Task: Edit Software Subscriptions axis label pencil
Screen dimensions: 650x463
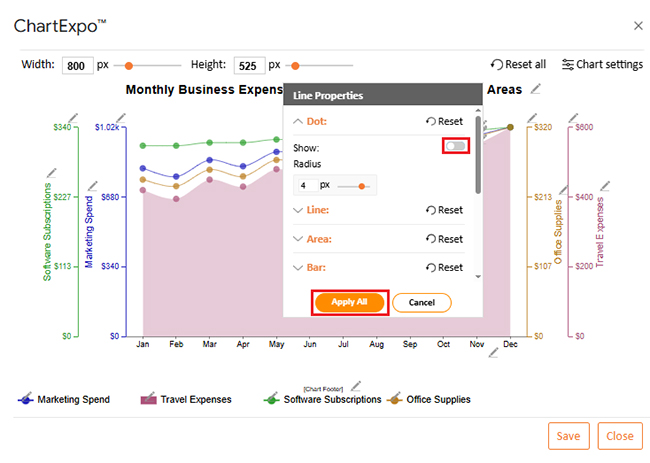Action: click(x=51, y=172)
